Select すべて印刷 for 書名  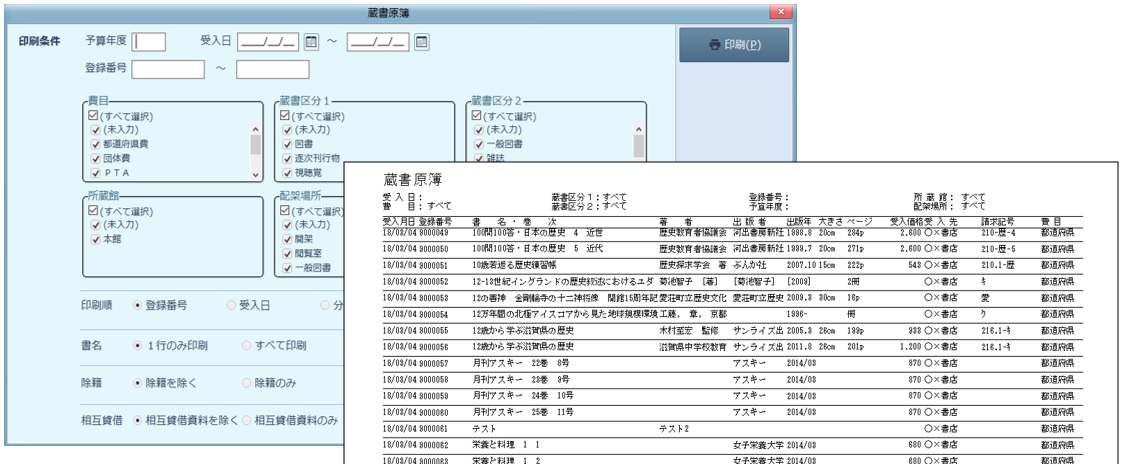[x=247, y=345]
